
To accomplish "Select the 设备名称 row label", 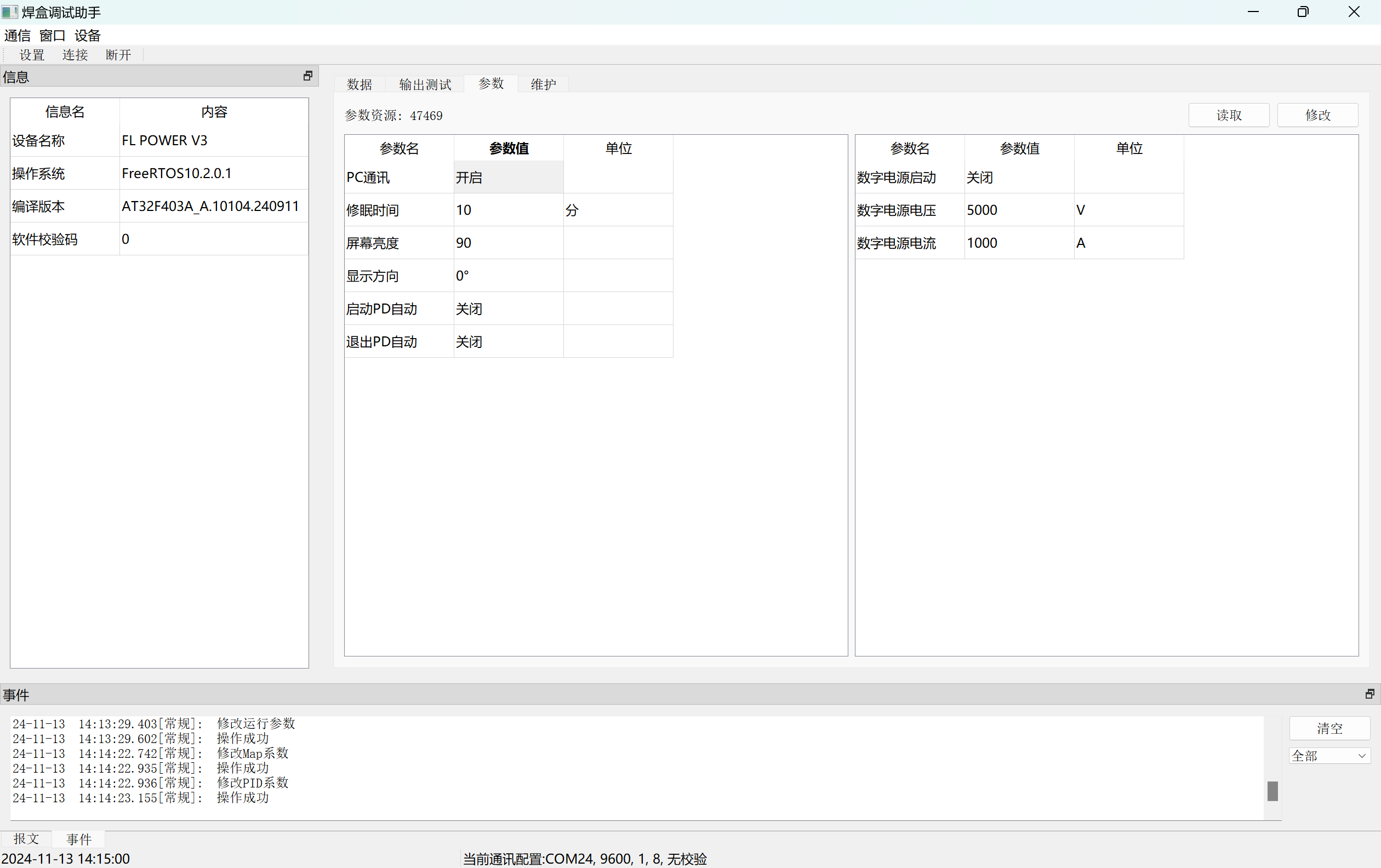I will [65, 140].
